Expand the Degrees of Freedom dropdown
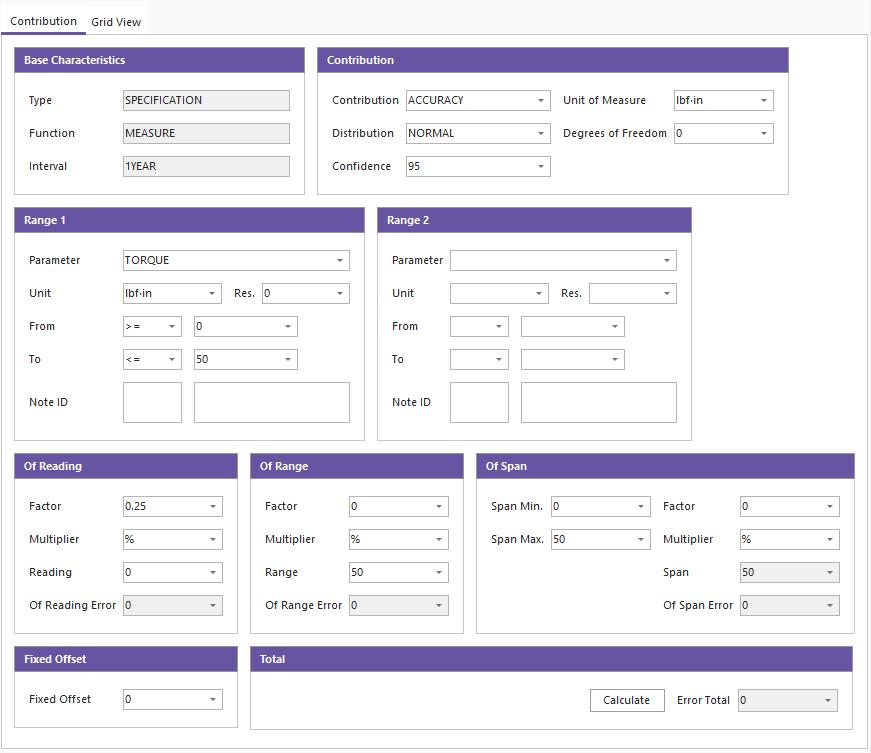Viewport: 871px width, 753px height. [x=764, y=133]
